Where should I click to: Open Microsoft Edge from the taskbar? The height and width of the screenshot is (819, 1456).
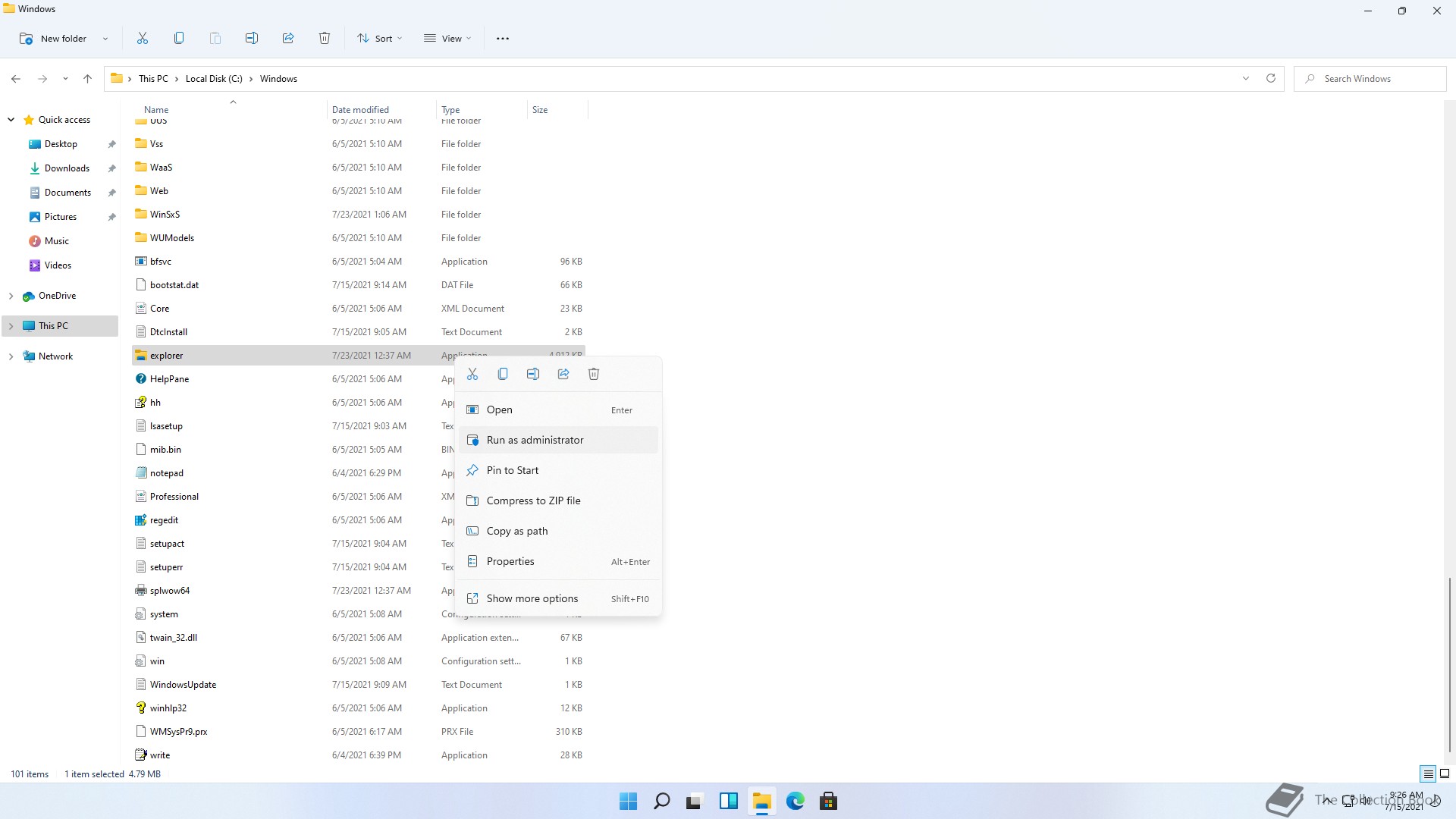pos(795,801)
